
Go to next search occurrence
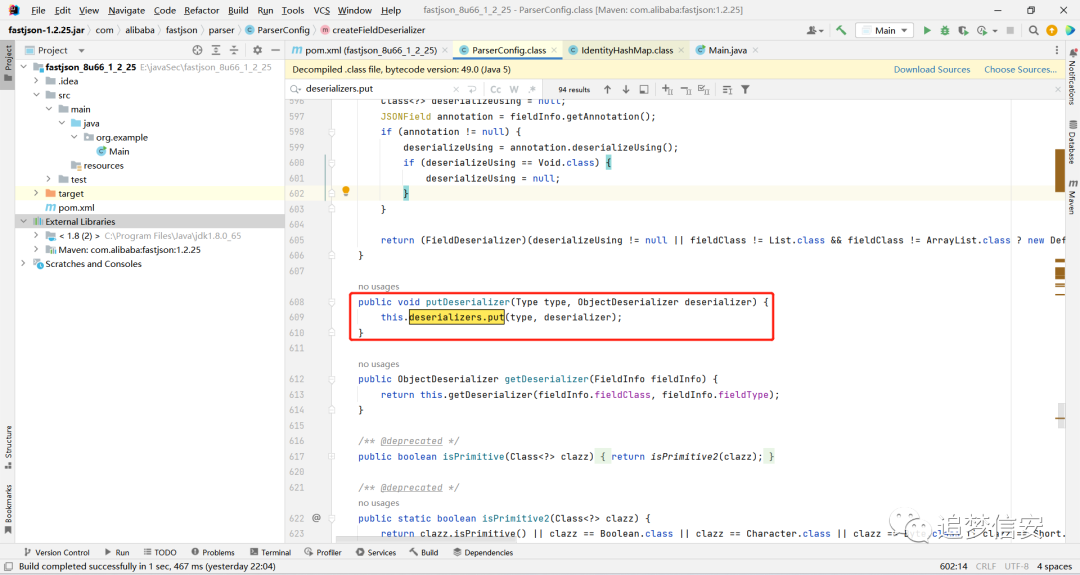626,90
